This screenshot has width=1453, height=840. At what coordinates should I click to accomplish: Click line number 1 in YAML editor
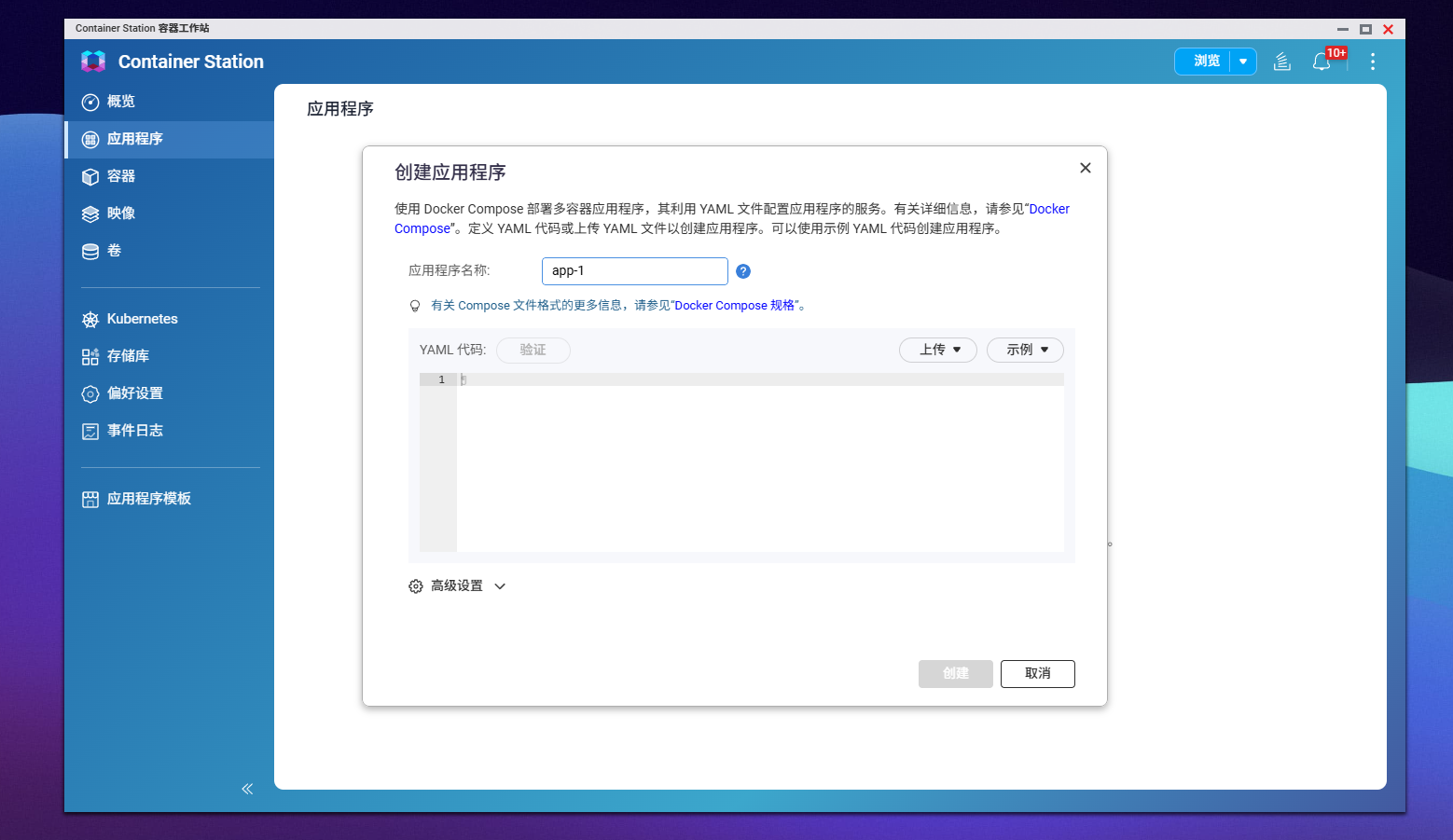[x=441, y=379]
